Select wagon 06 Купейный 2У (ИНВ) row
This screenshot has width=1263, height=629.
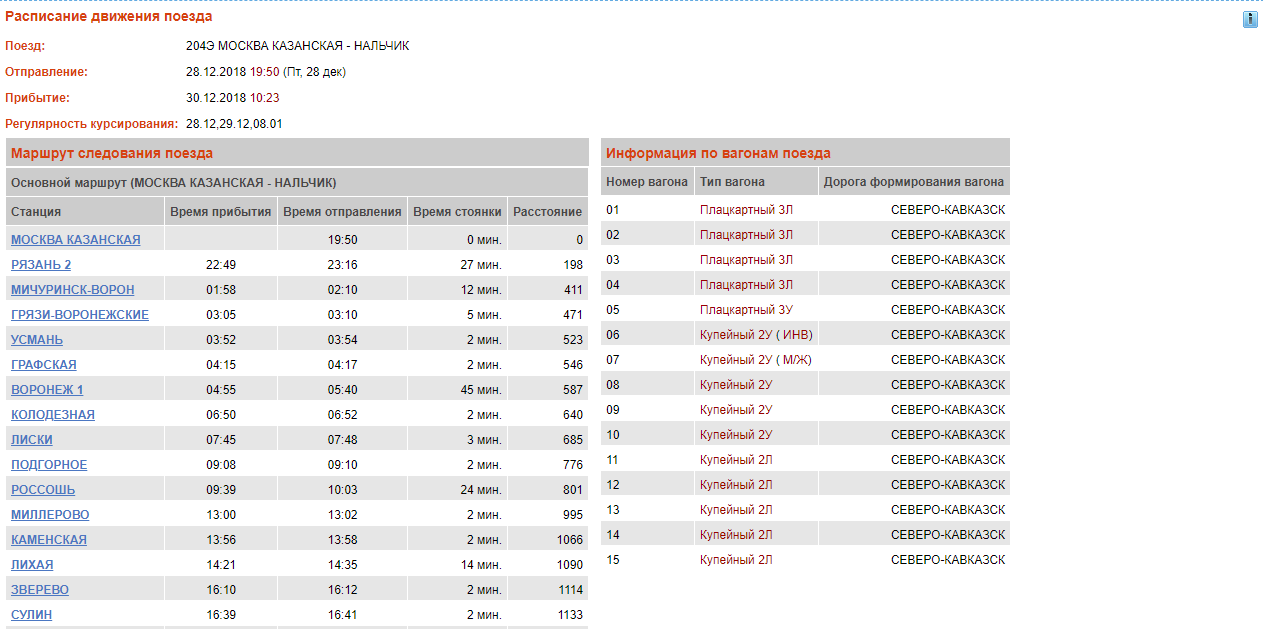coord(805,335)
